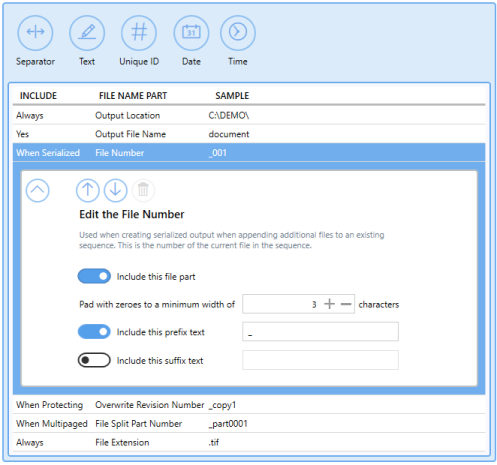The width and height of the screenshot is (497, 465).
Task: Select the File Extension row
Action: point(249,442)
